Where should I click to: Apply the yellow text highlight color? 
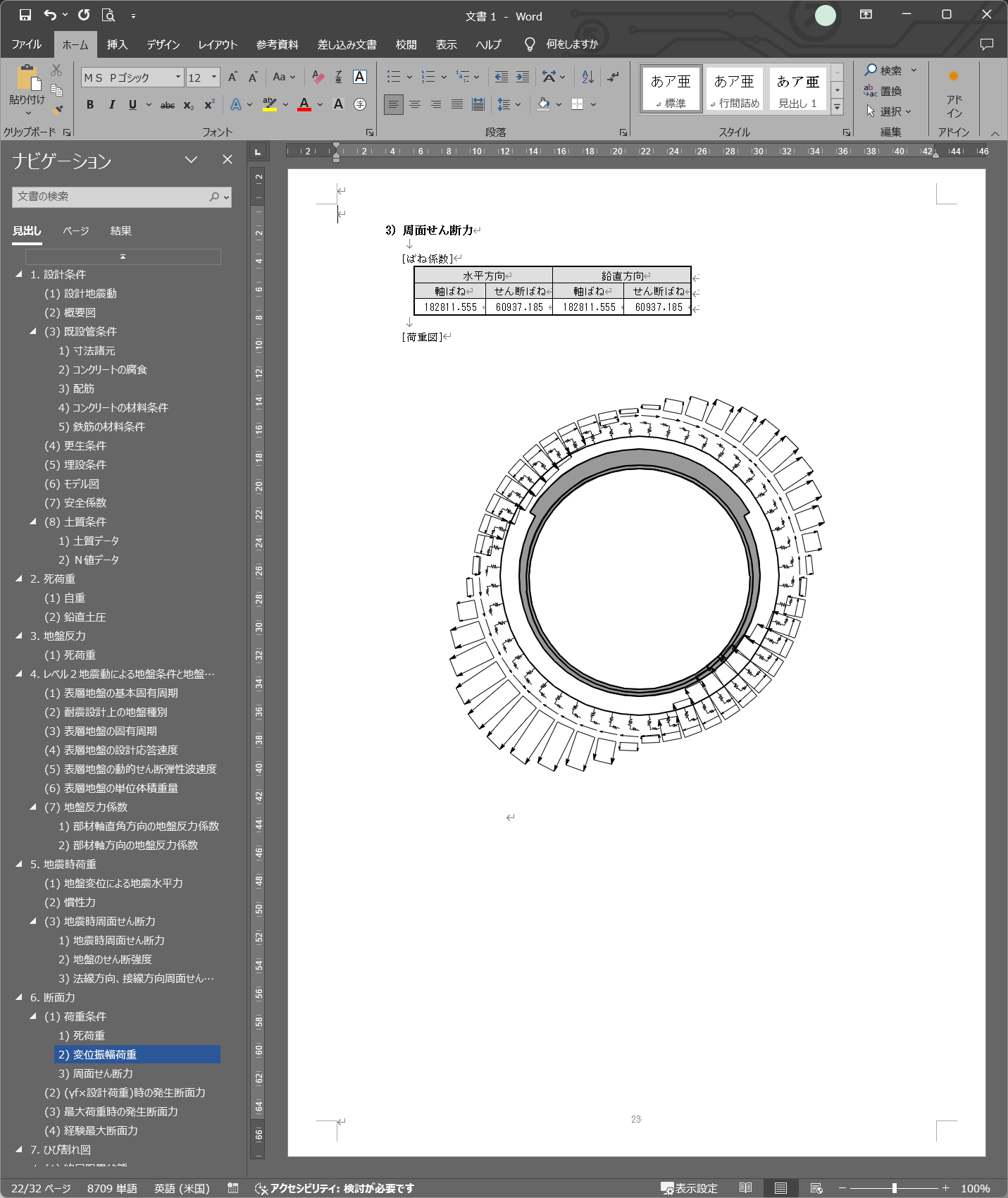[270, 104]
